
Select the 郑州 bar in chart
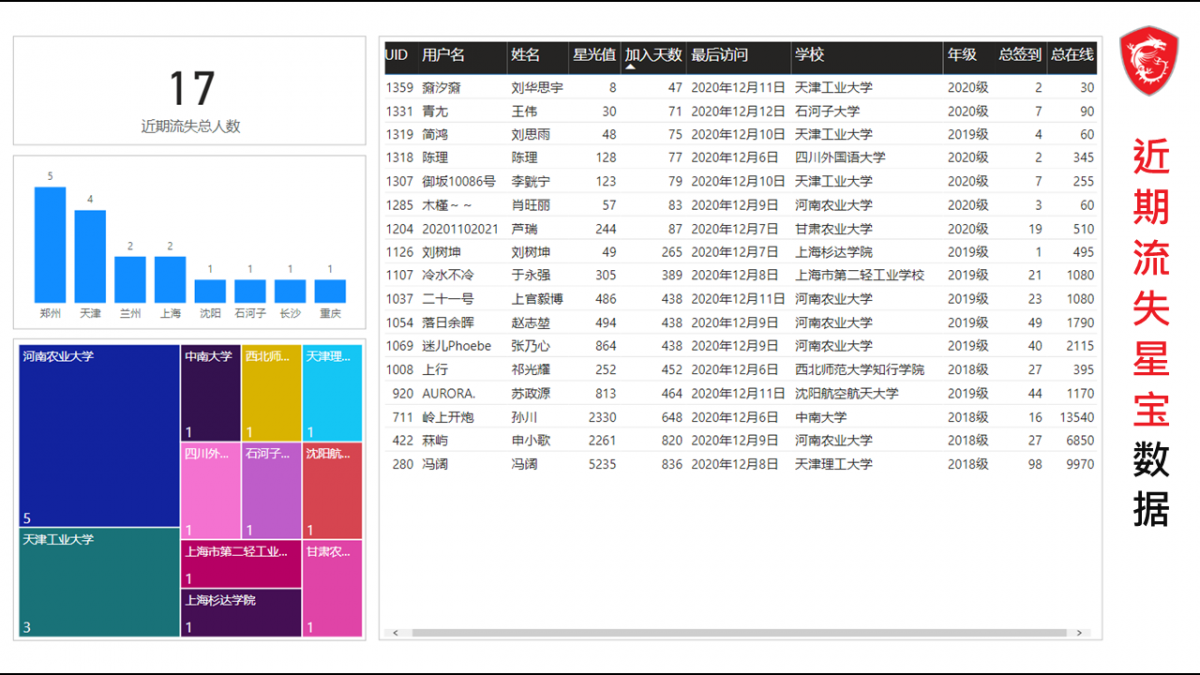coord(50,245)
